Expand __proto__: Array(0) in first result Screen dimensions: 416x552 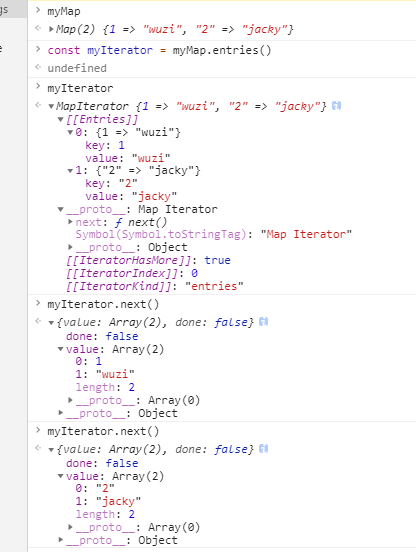tap(70, 400)
